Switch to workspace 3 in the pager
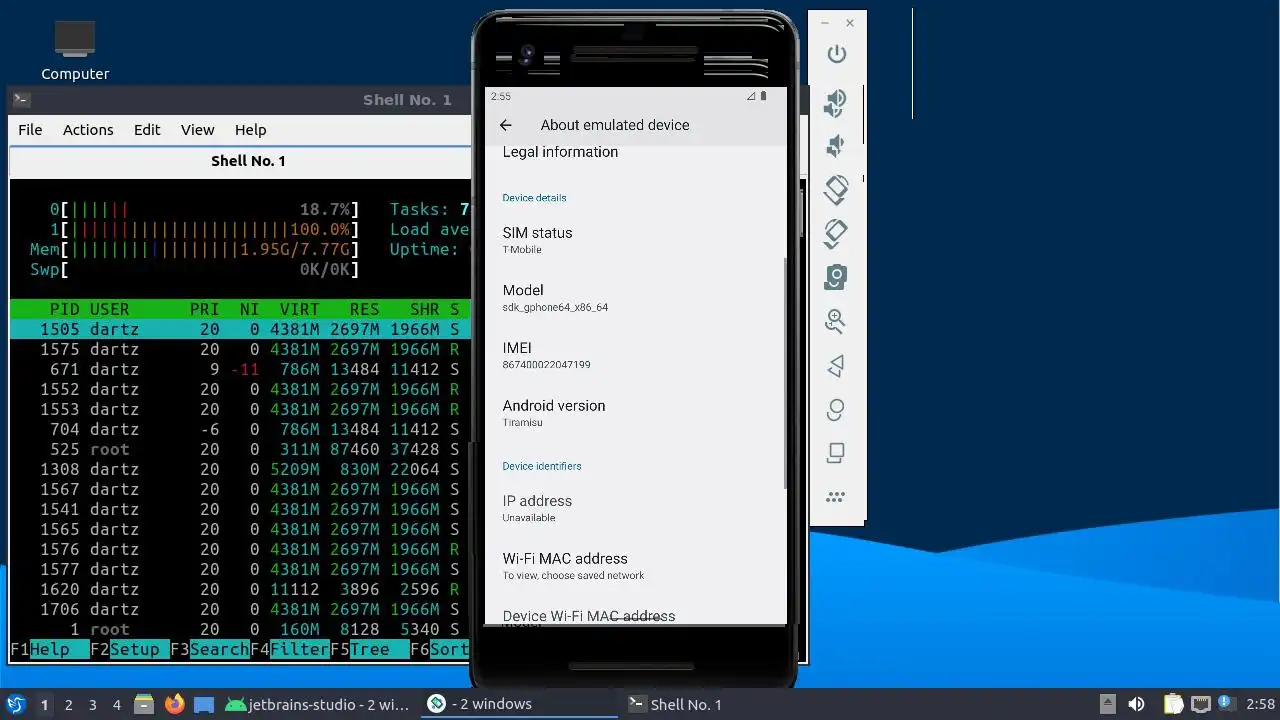 click(92, 704)
